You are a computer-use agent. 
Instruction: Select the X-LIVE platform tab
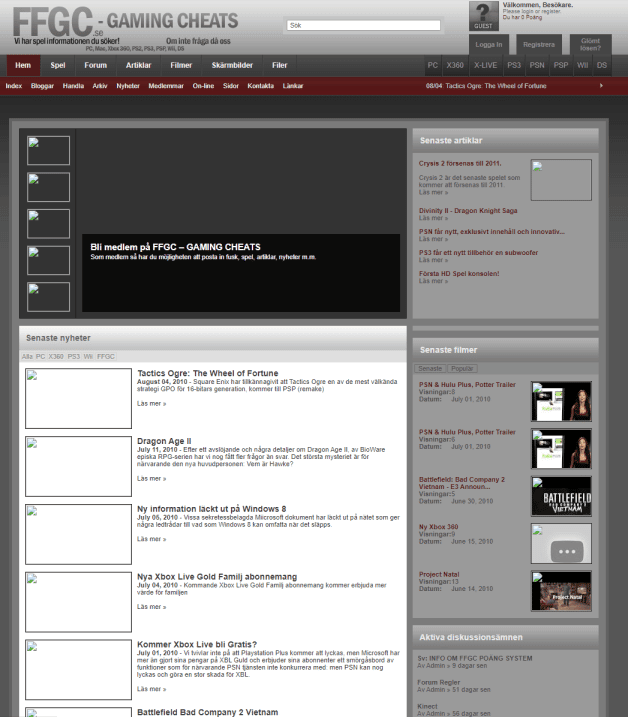click(x=485, y=65)
